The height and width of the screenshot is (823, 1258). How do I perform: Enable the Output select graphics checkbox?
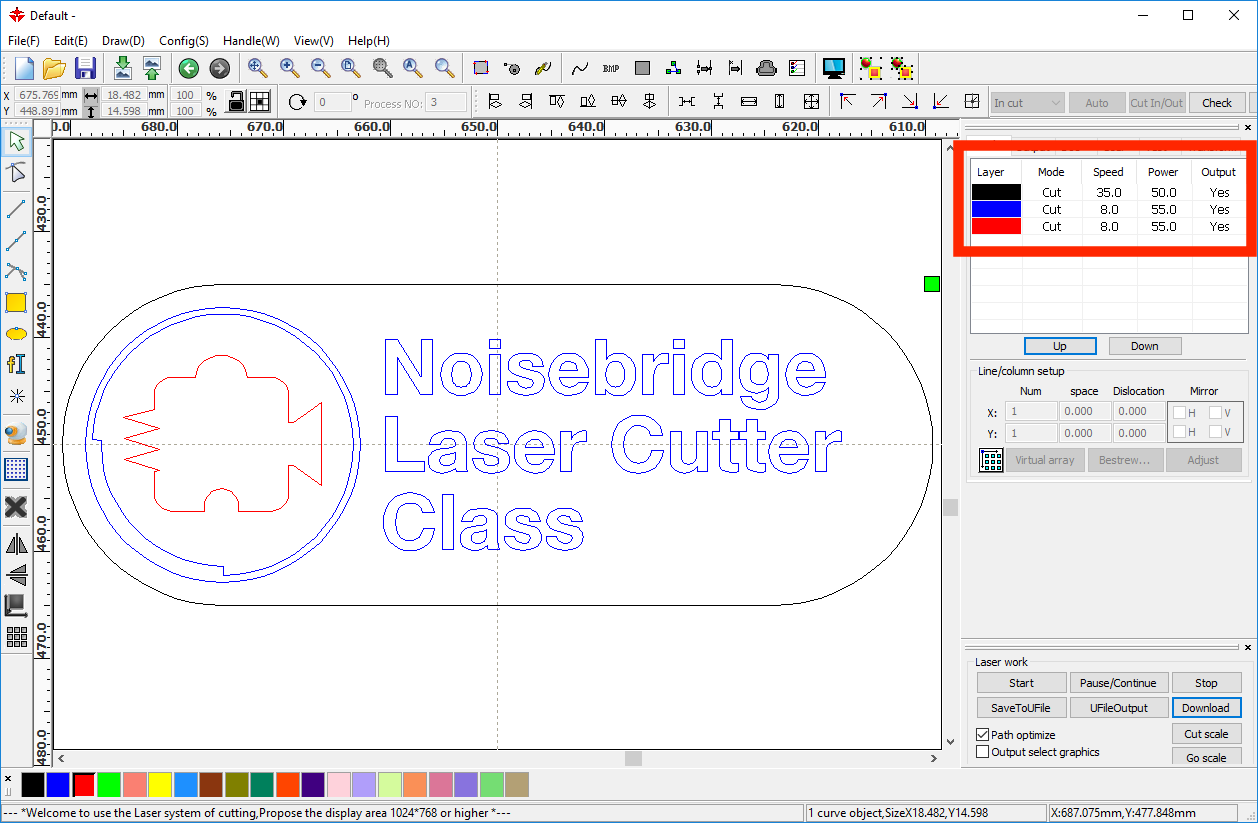983,752
